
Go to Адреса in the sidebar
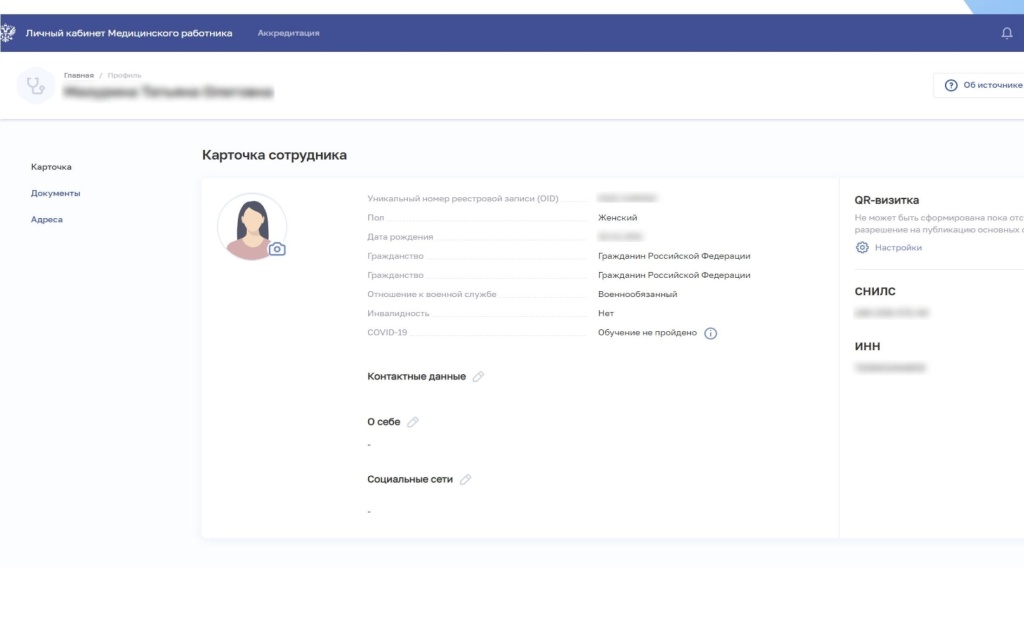pos(47,219)
